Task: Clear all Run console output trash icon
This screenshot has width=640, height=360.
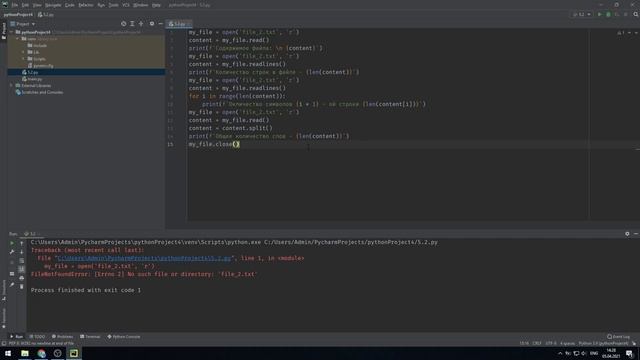Action: pyautogui.click(x=22, y=287)
